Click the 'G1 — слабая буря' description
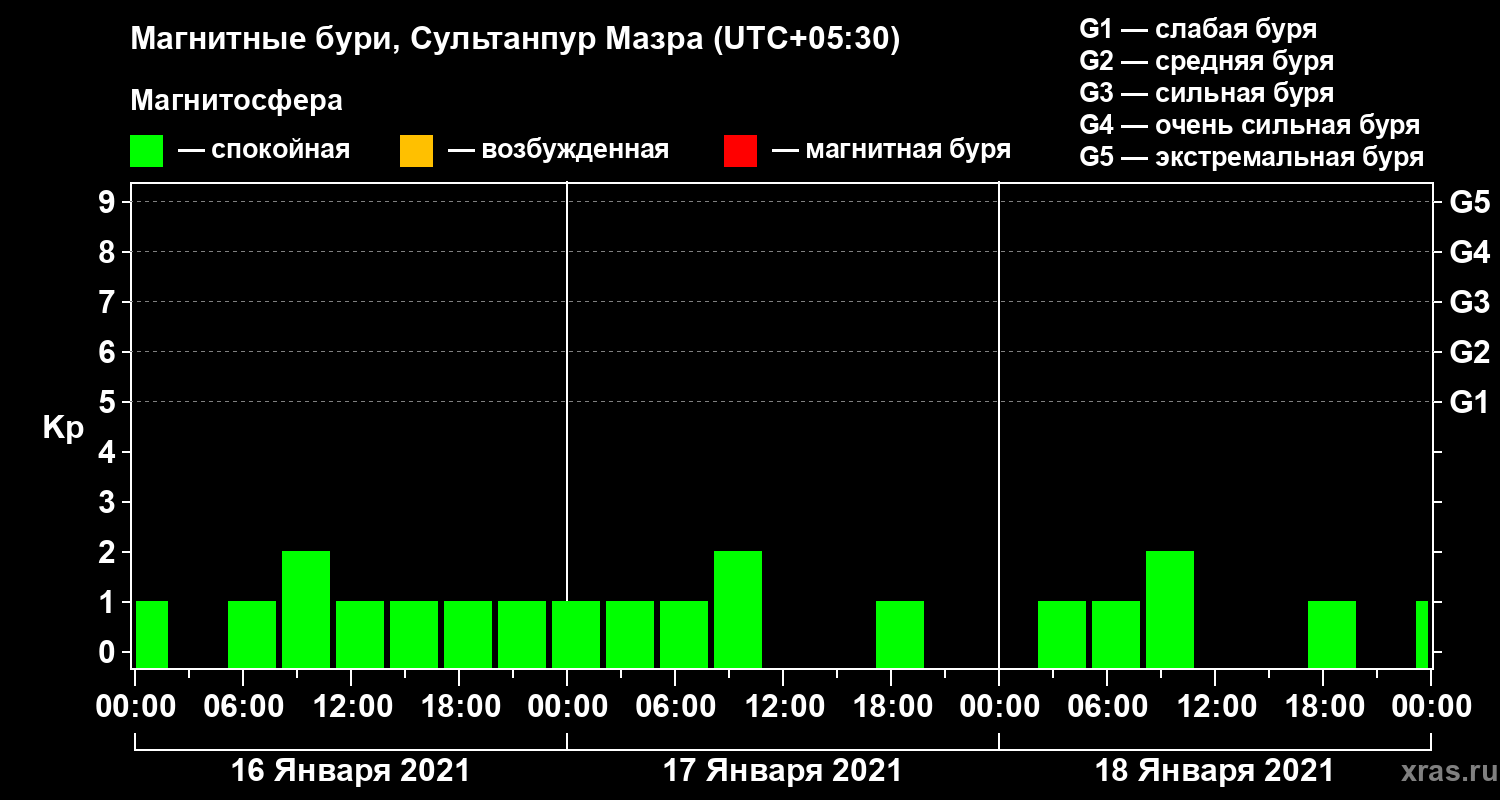This screenshot has height=800, width=1500. tap(1198, 29)
